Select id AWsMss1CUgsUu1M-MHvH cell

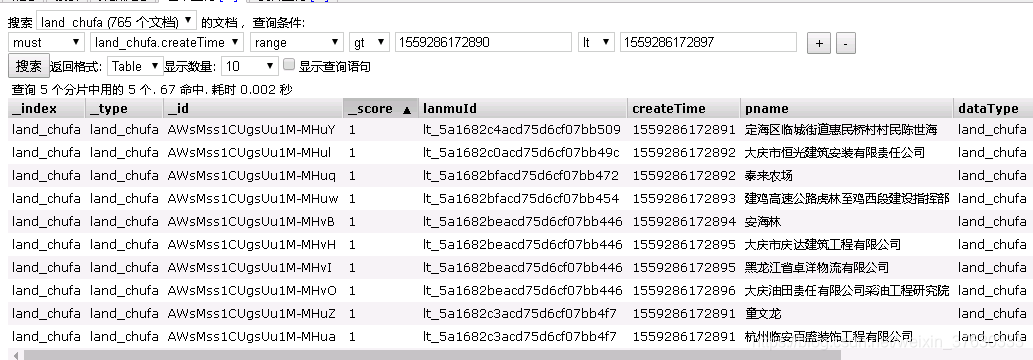coord(253,245)
